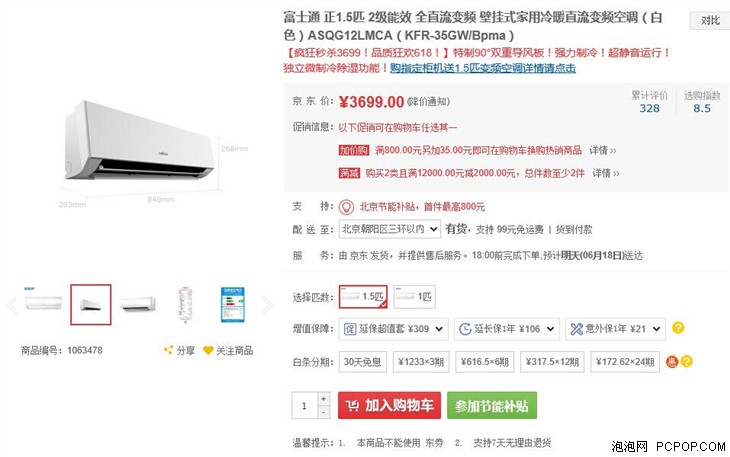This screenshot has width=730, height=457.
Task: Click the energy subsidy lightbulb icon
Action: 346,207
